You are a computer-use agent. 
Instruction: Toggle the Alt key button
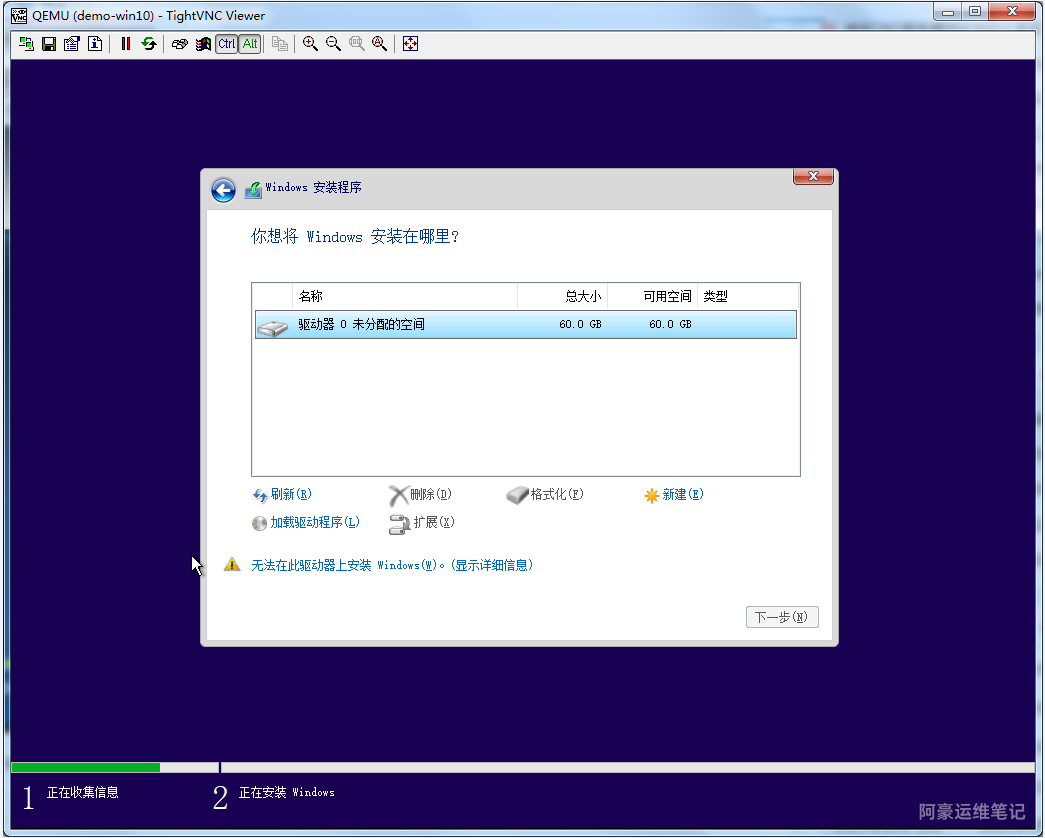point(250,44)
